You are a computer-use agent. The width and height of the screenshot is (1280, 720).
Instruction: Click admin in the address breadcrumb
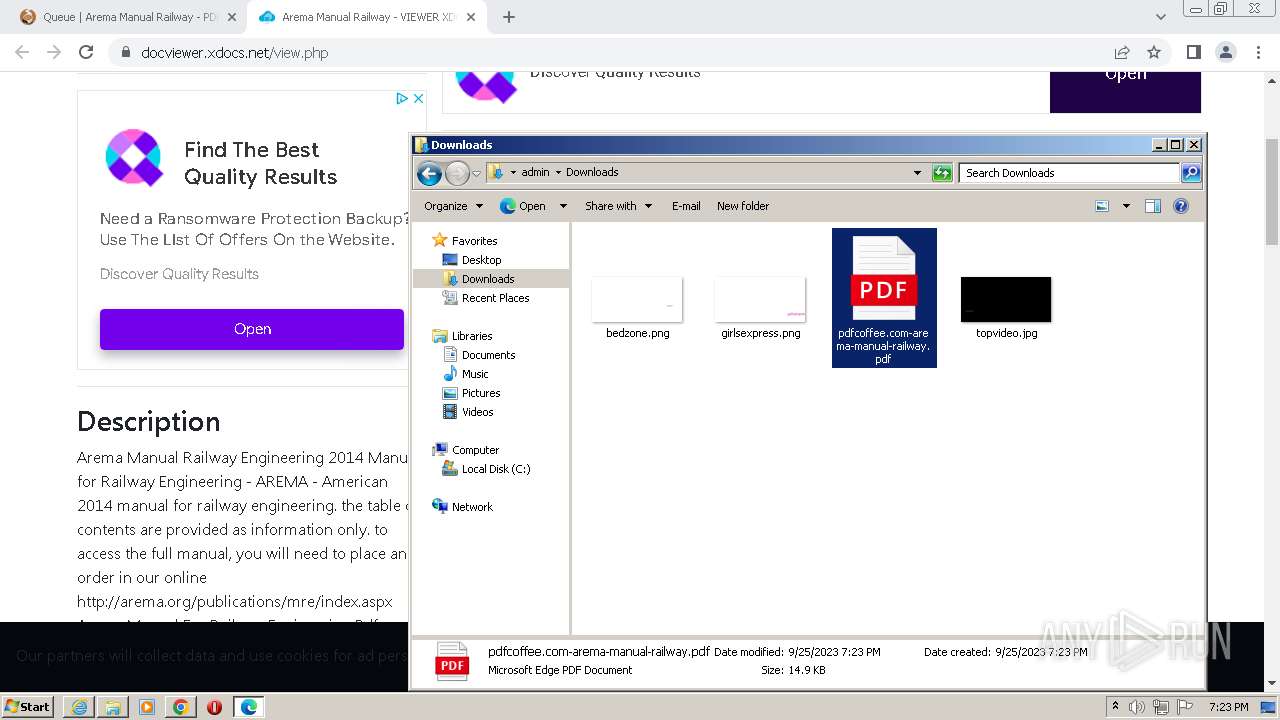click(x=535, y=172)
